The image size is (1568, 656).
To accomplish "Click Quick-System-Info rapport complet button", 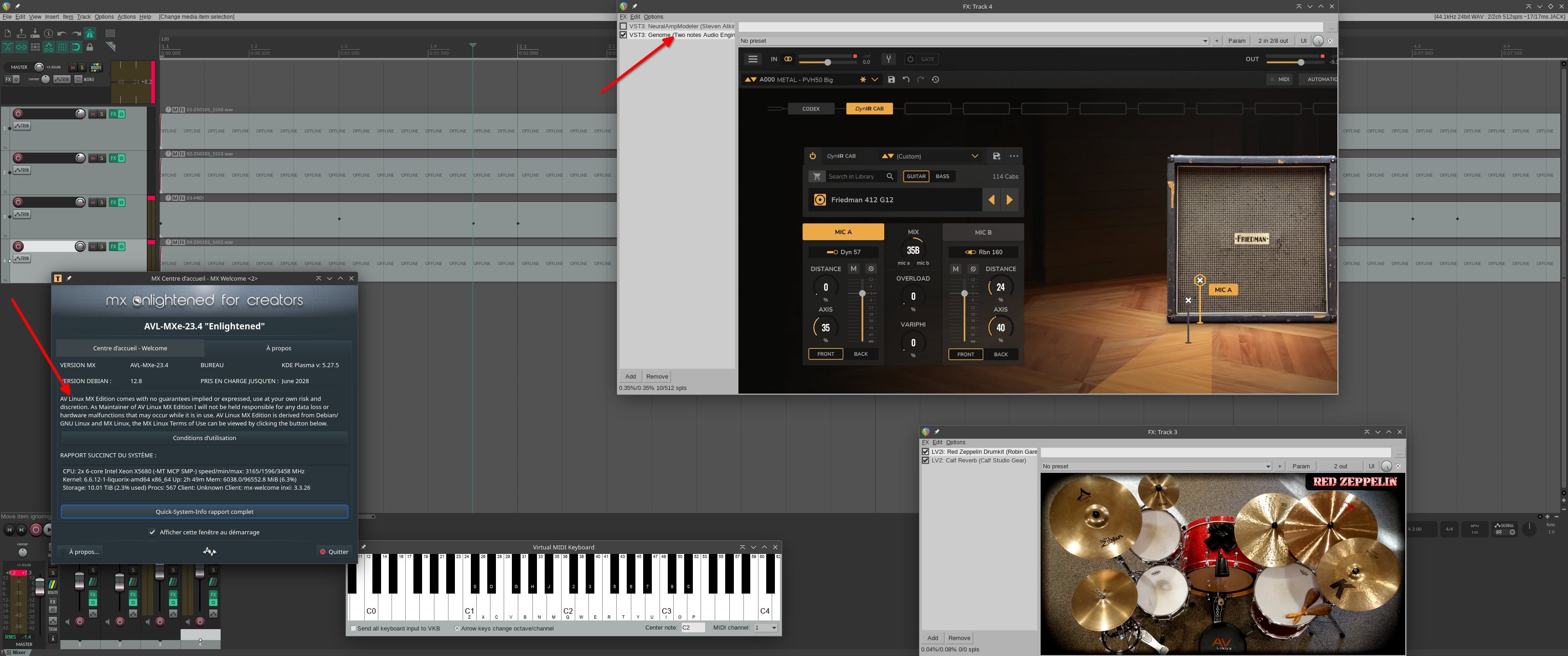I will pos(205,511).
